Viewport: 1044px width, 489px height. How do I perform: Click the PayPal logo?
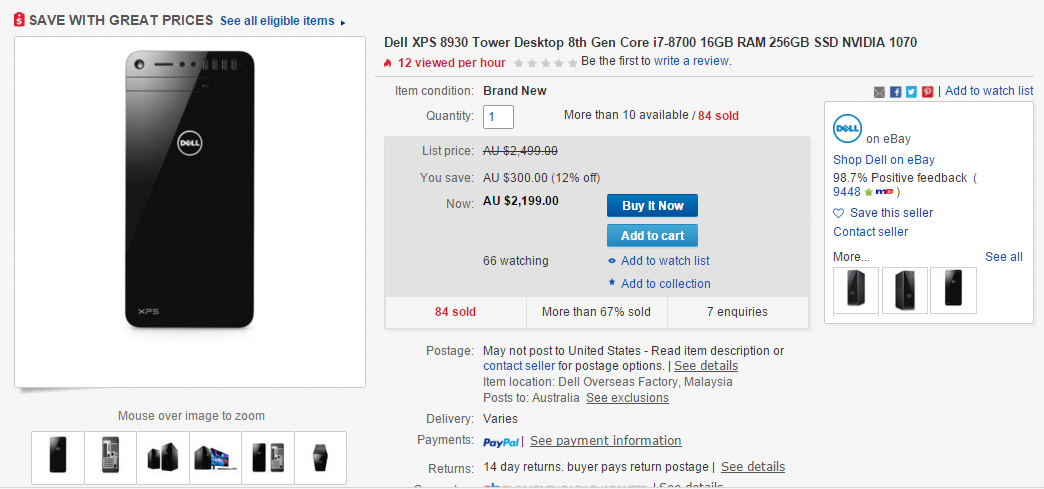[x=501, y=442]
